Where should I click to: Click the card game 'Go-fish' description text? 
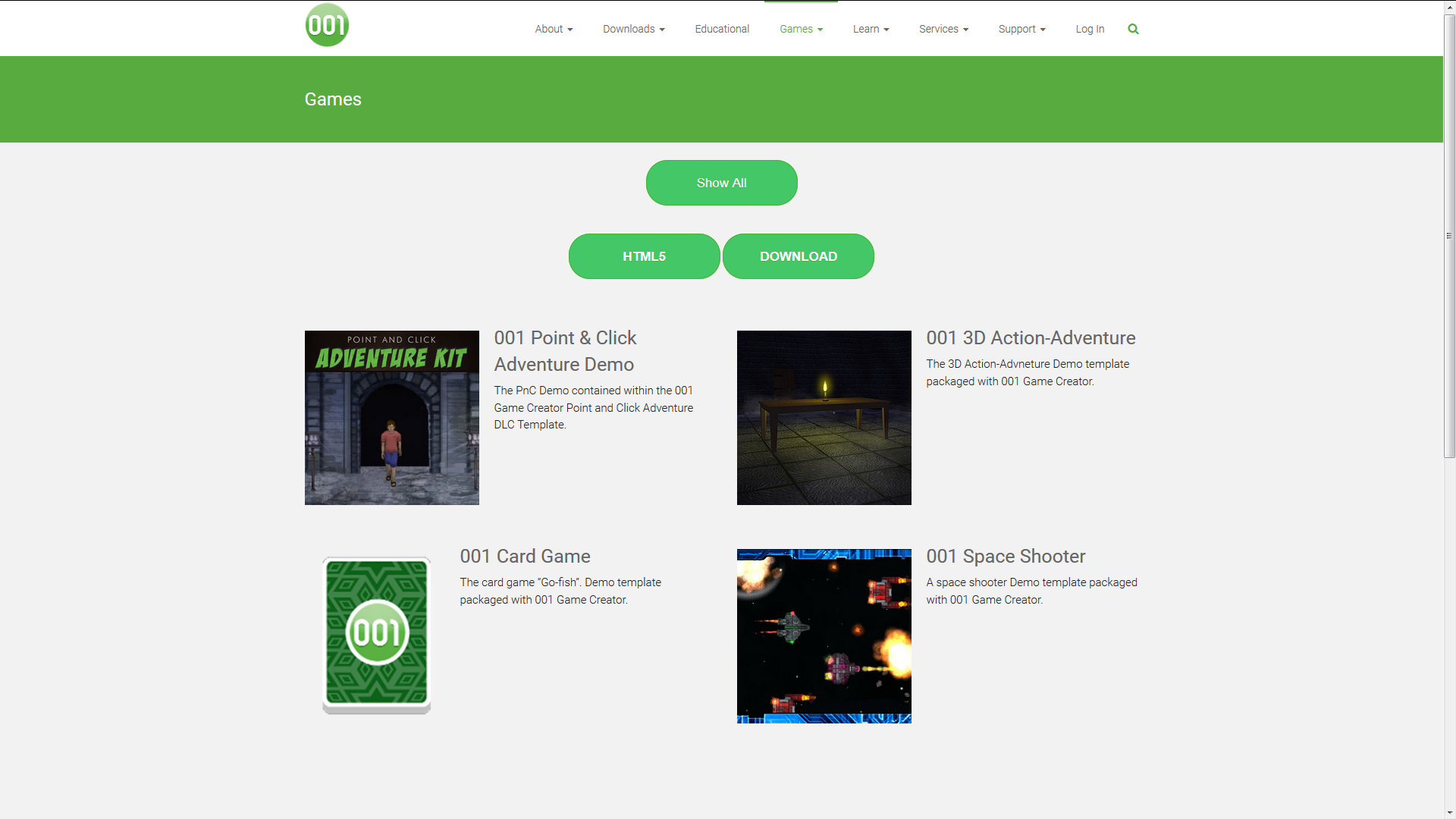(560, 591)
